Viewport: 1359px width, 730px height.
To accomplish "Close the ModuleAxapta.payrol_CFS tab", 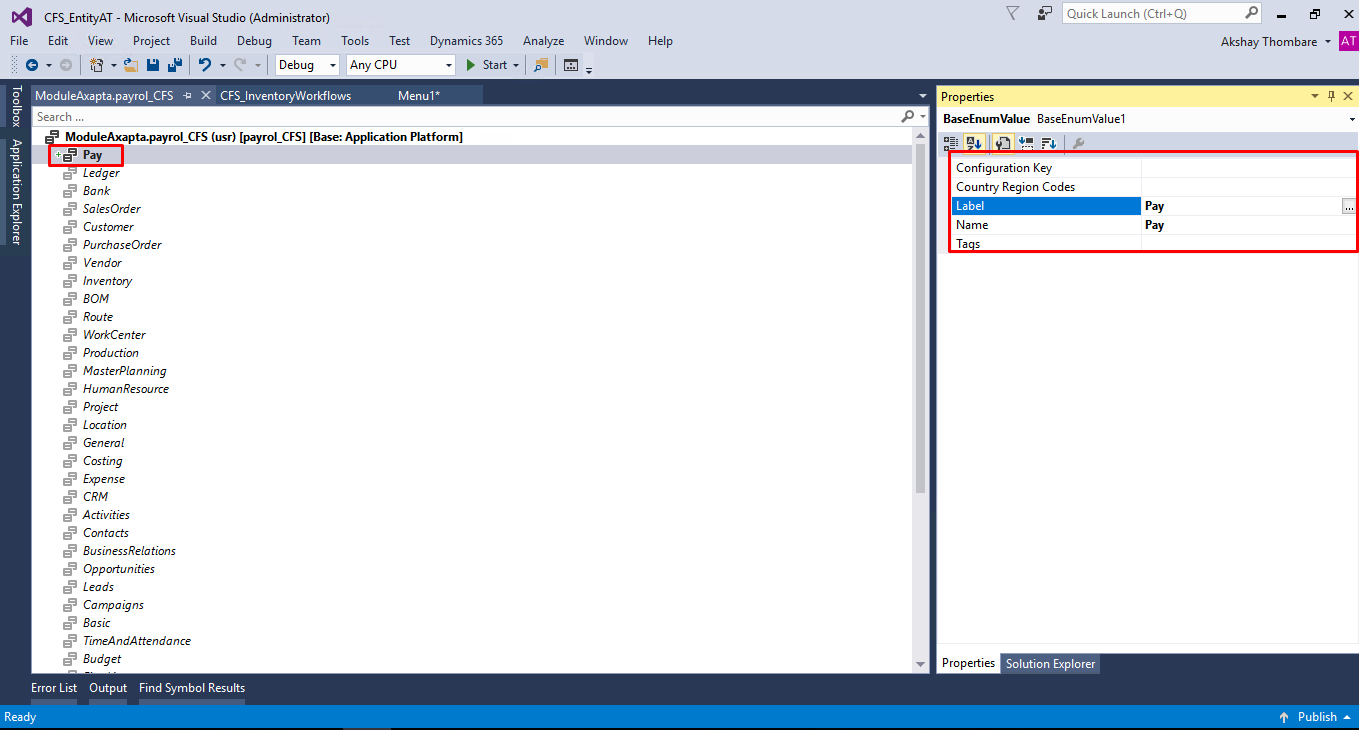I will click(x=205, y=96).
